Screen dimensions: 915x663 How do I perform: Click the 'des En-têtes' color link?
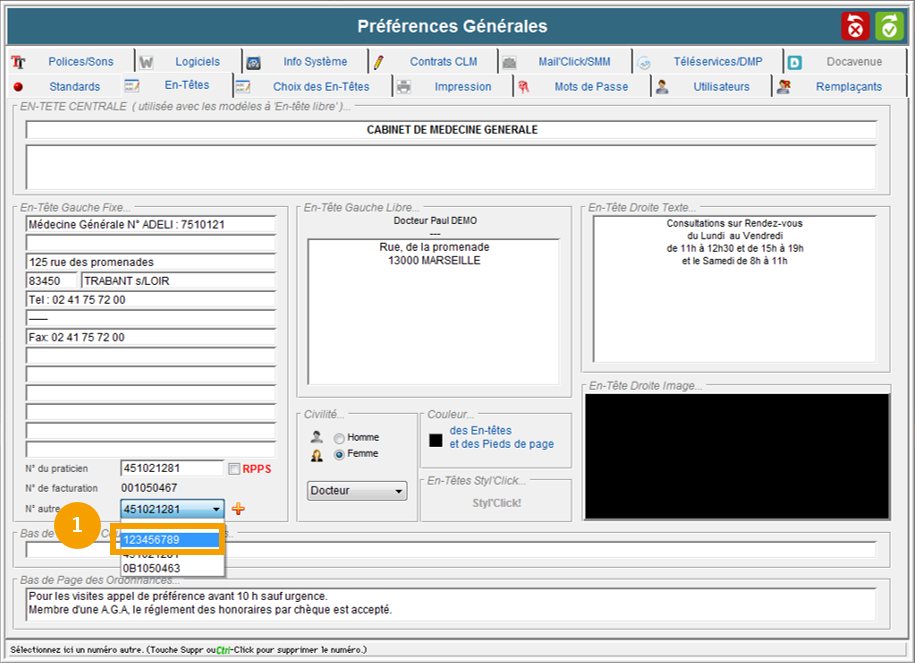point(480,430)
